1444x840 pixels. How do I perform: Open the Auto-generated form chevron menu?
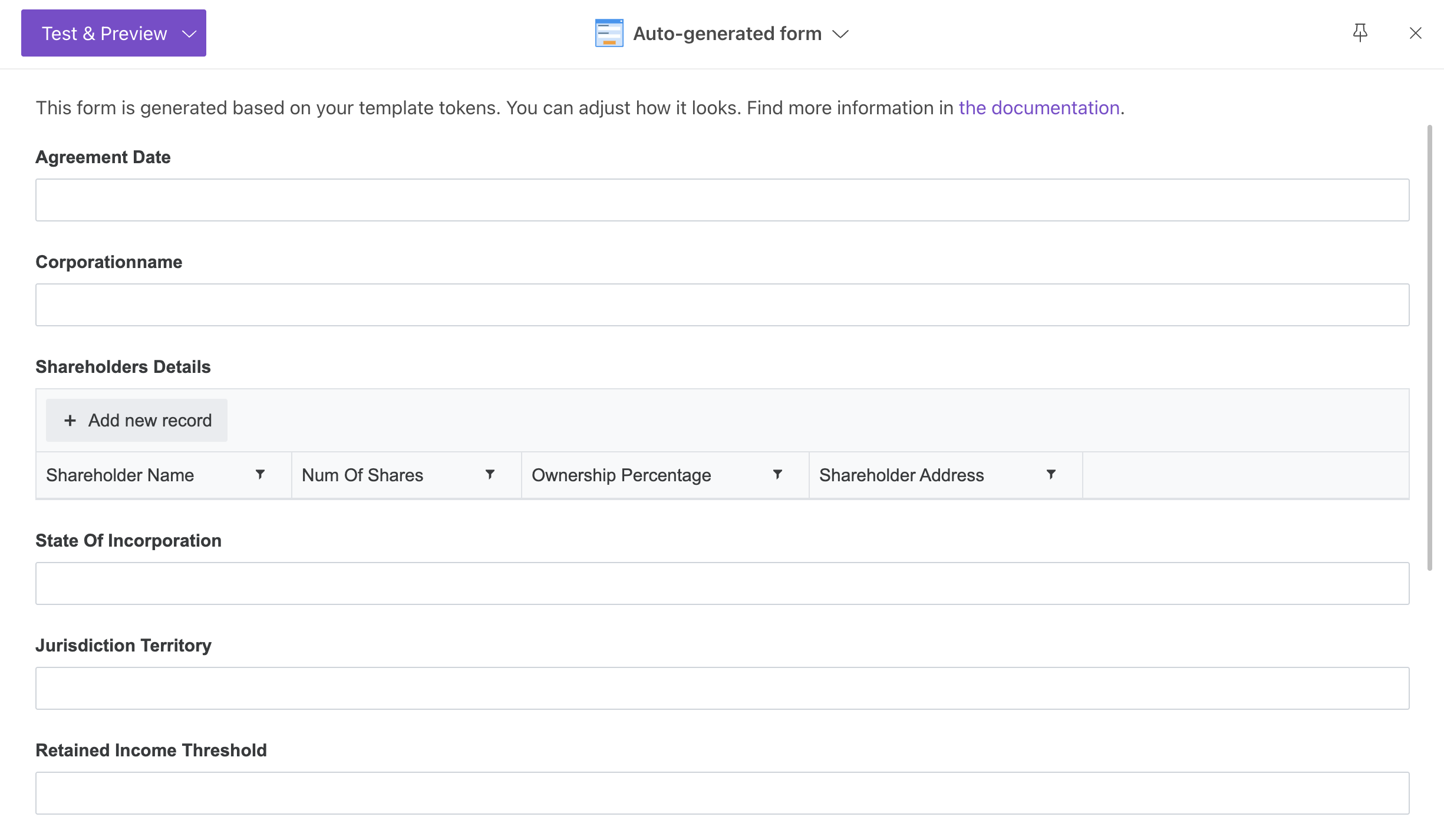click(840, 34)
